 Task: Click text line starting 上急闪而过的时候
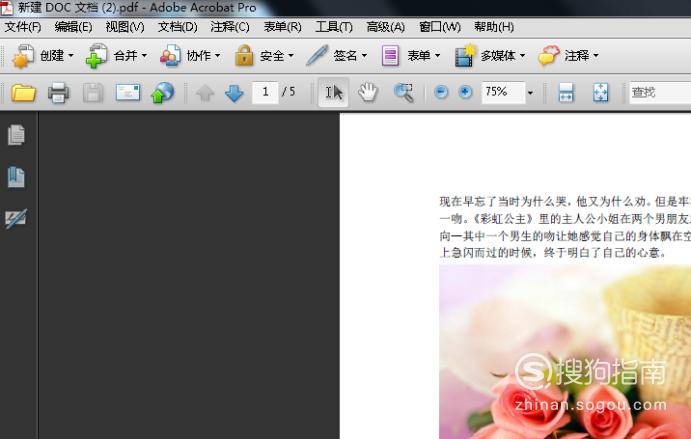[x=552, y=253]
